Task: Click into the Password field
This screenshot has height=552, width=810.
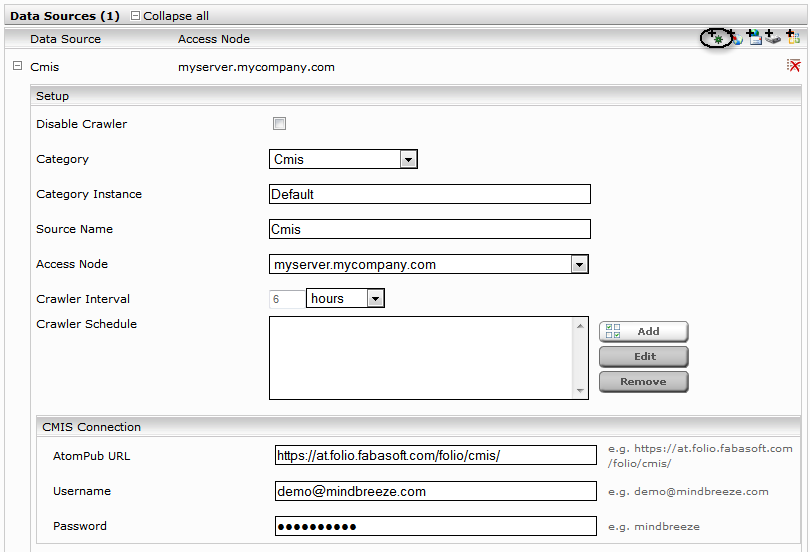Action: pyautogui.click(x=435, y=526)
